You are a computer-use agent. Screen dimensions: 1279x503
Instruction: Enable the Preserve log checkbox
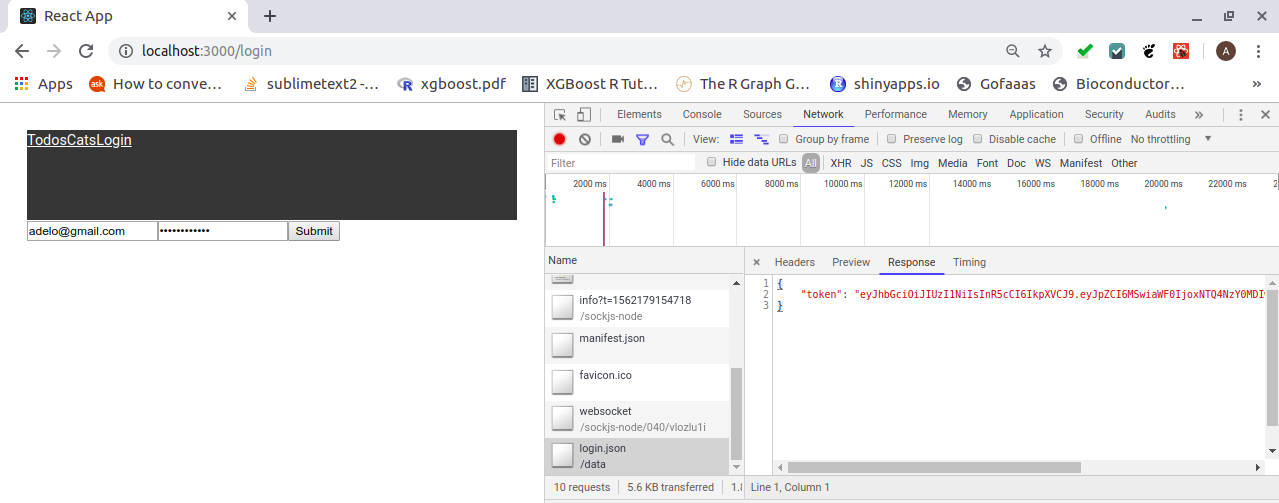(x=893, y=139)
